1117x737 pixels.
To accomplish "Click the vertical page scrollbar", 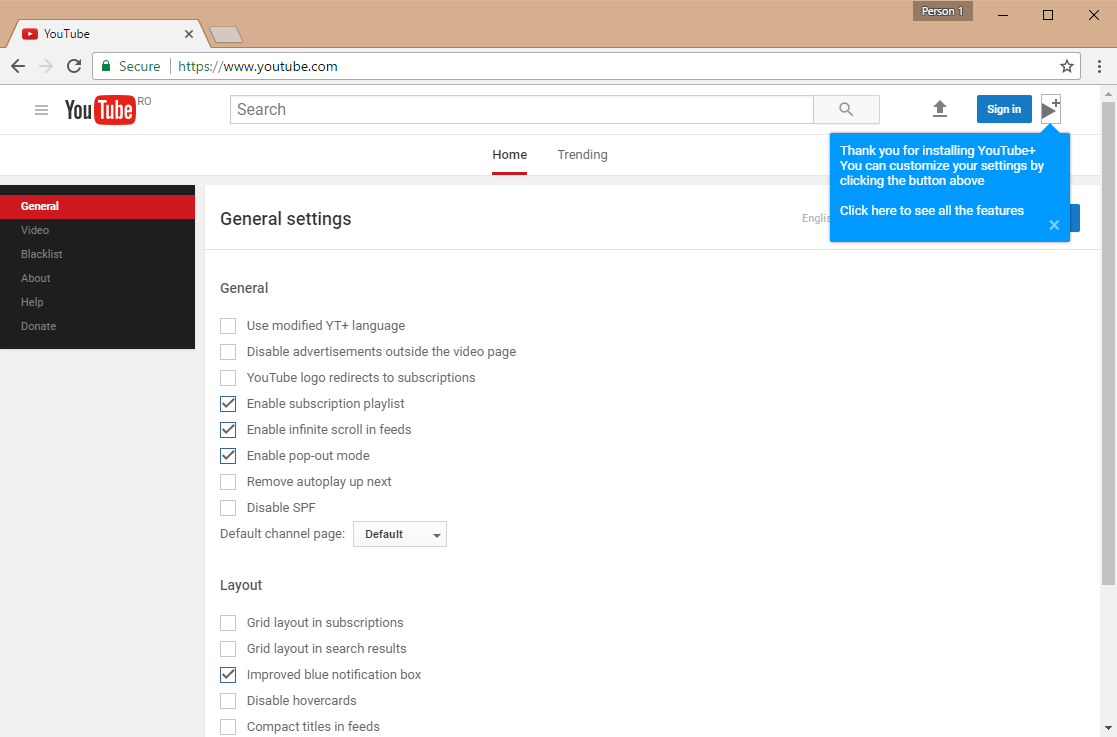I will point(1108,343).
